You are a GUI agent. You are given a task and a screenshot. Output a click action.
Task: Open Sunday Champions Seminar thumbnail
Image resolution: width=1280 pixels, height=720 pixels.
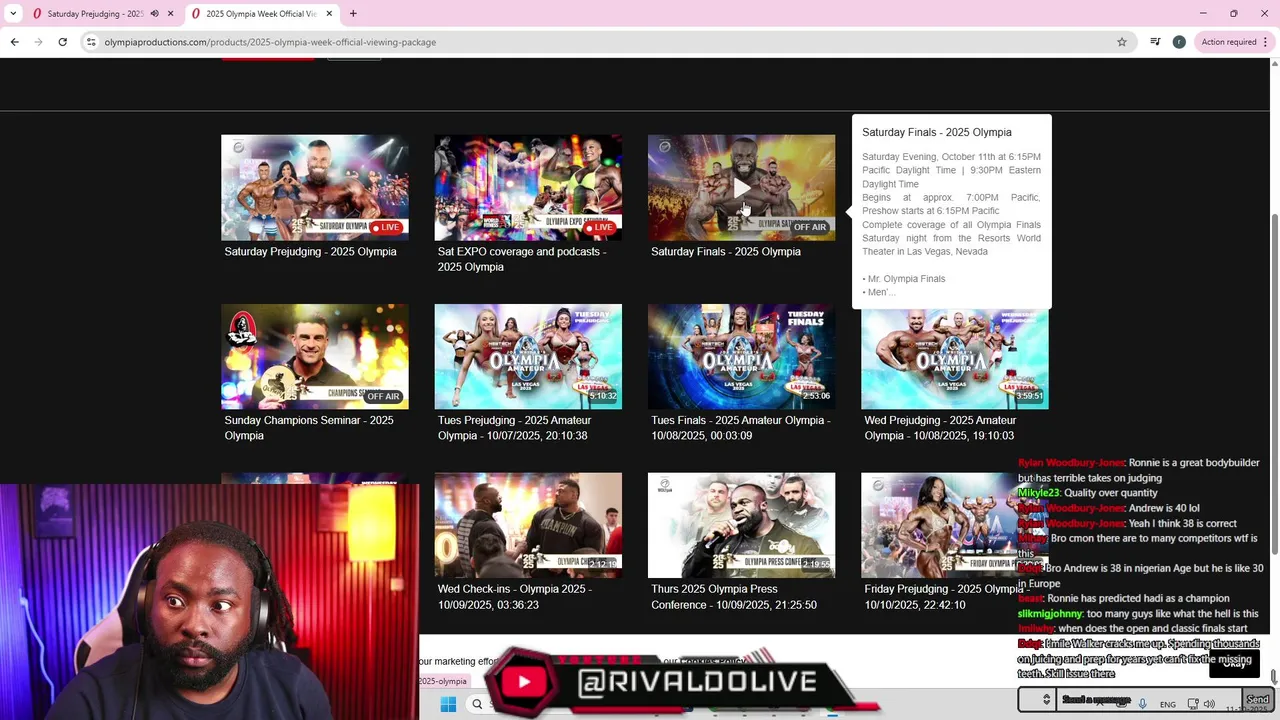pyautogui.click(x=315, y=357)
